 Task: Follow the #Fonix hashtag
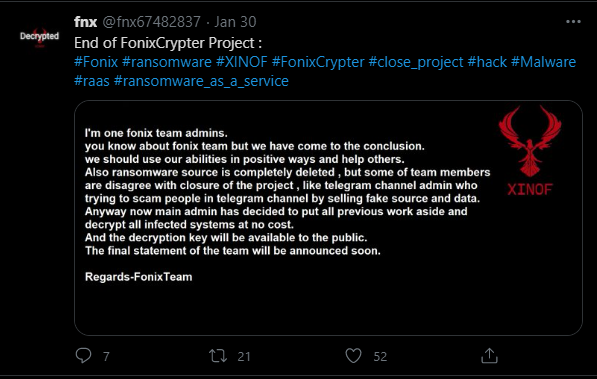(x=96, y=62)
